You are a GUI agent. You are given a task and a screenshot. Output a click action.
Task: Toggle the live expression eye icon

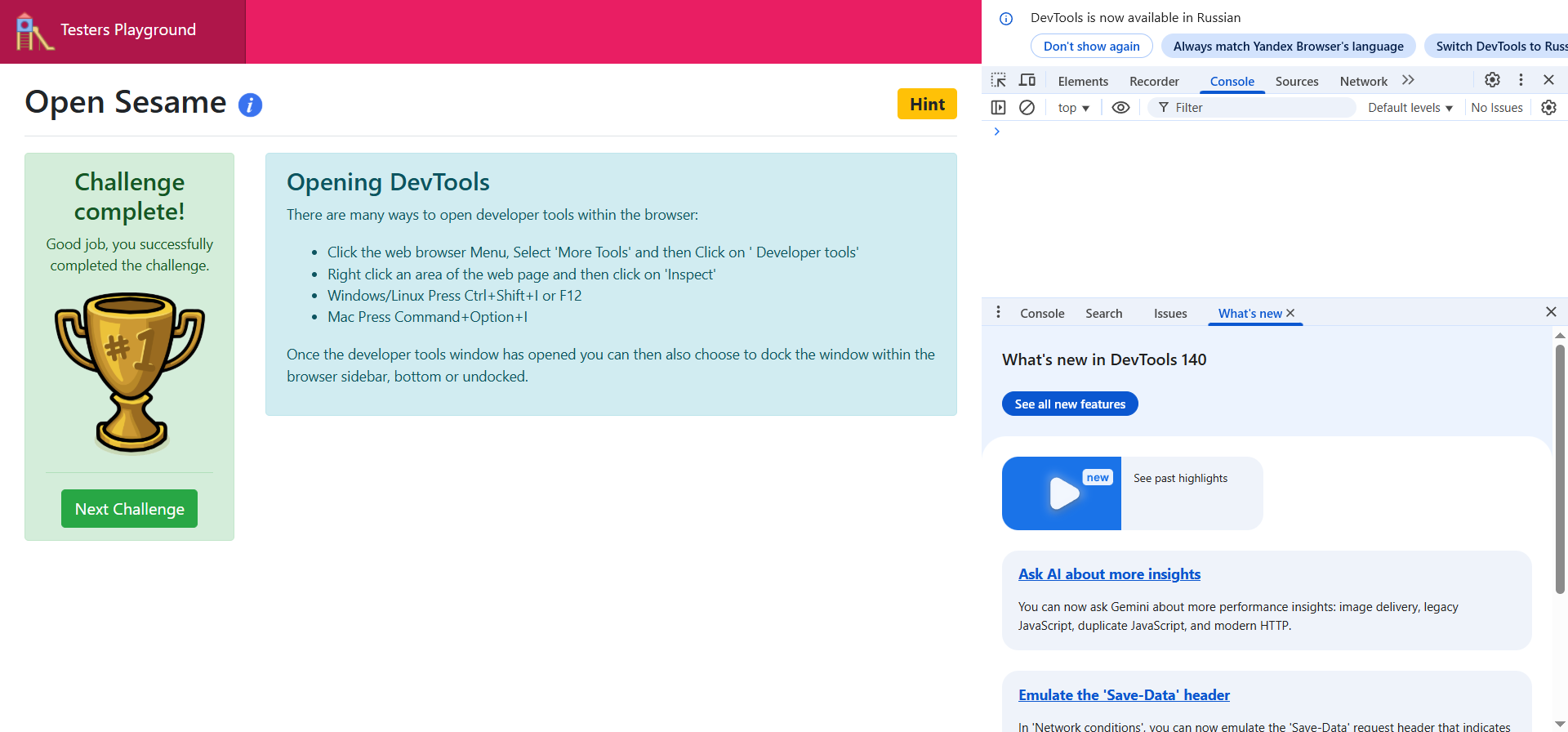1120,107
